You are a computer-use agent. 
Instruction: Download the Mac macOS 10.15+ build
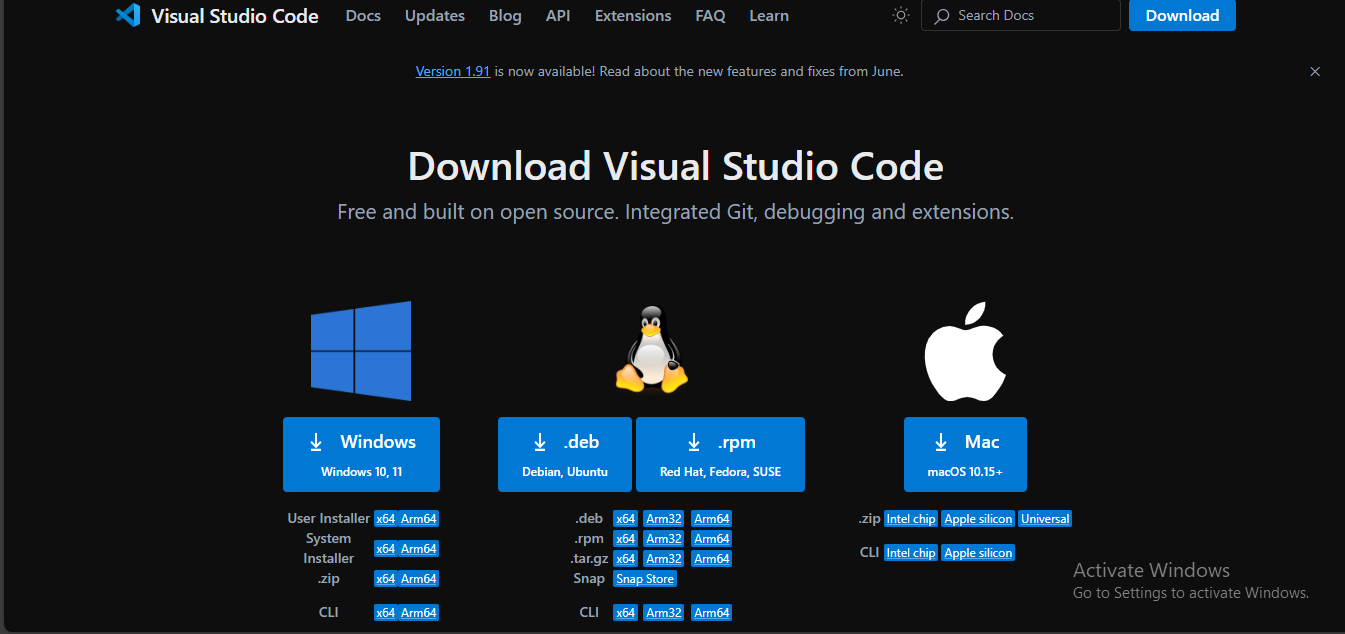coord(965,454)
